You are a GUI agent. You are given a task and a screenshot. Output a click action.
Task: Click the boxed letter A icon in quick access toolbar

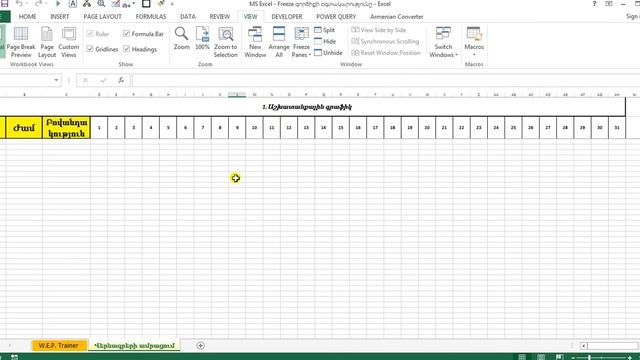tap(72, 4)
